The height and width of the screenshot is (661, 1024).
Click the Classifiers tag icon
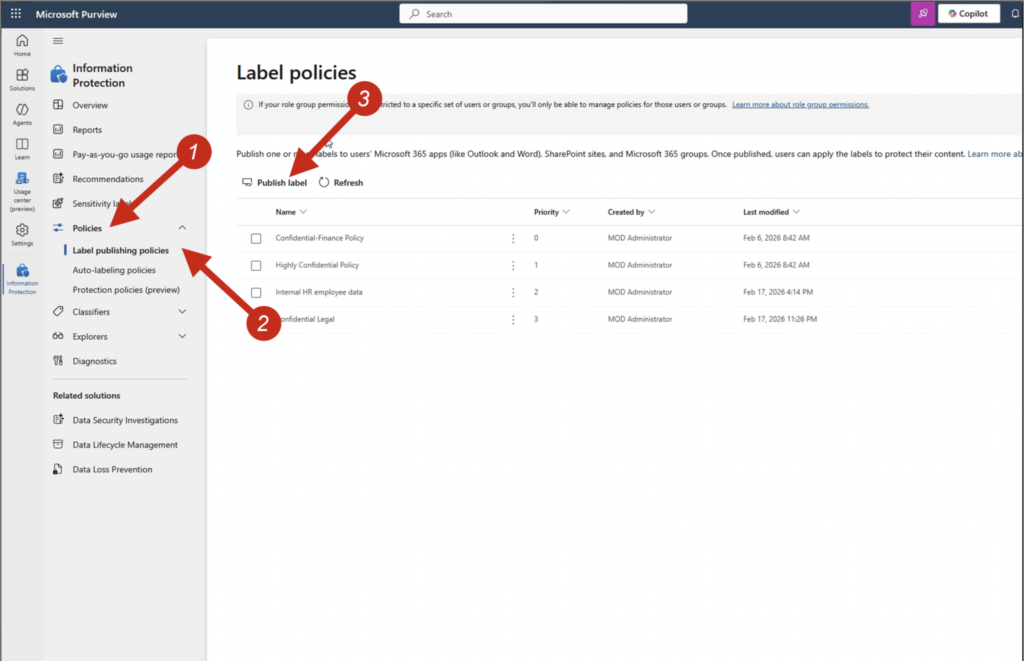click(58, 312)
